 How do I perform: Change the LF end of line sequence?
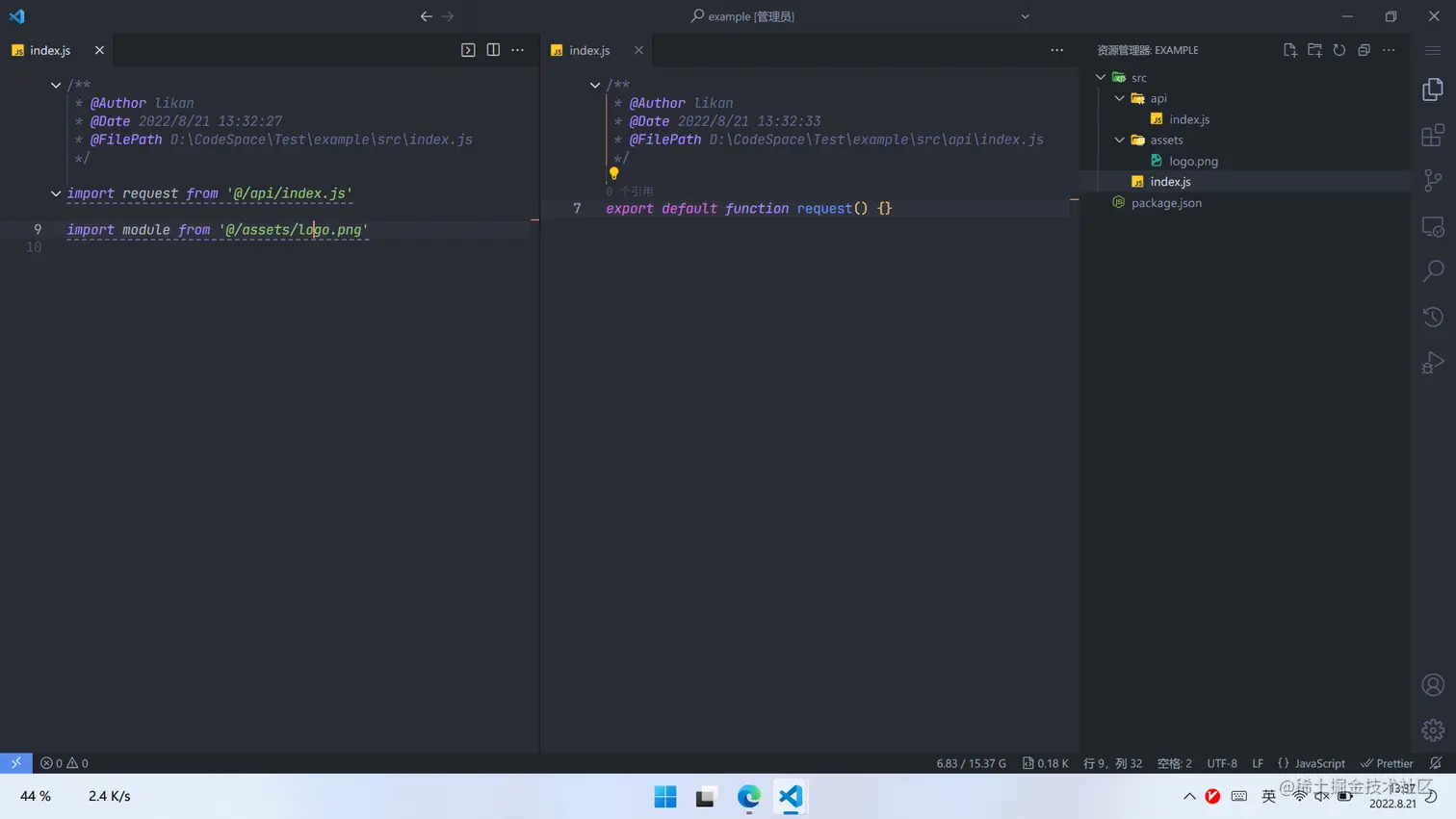click(1258, 763)
